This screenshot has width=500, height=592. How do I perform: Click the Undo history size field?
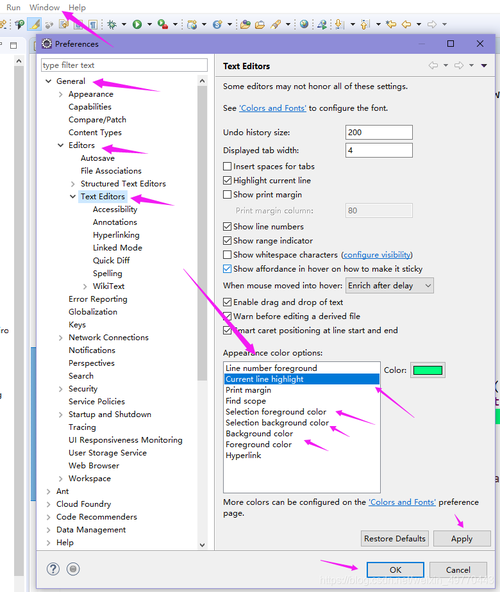pyautogui.click(x=379, y=132)
